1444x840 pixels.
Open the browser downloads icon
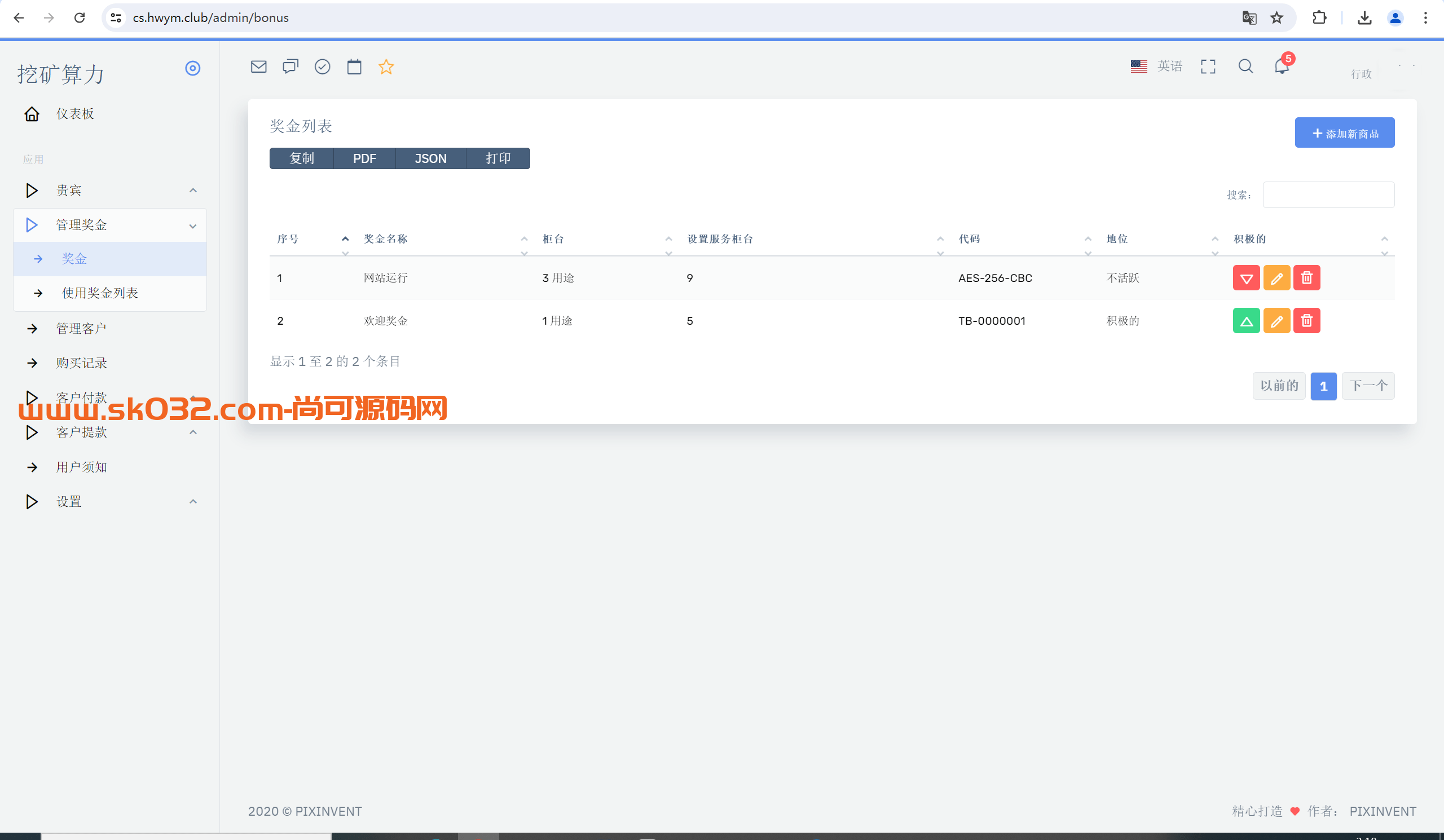click(1364, 17)
